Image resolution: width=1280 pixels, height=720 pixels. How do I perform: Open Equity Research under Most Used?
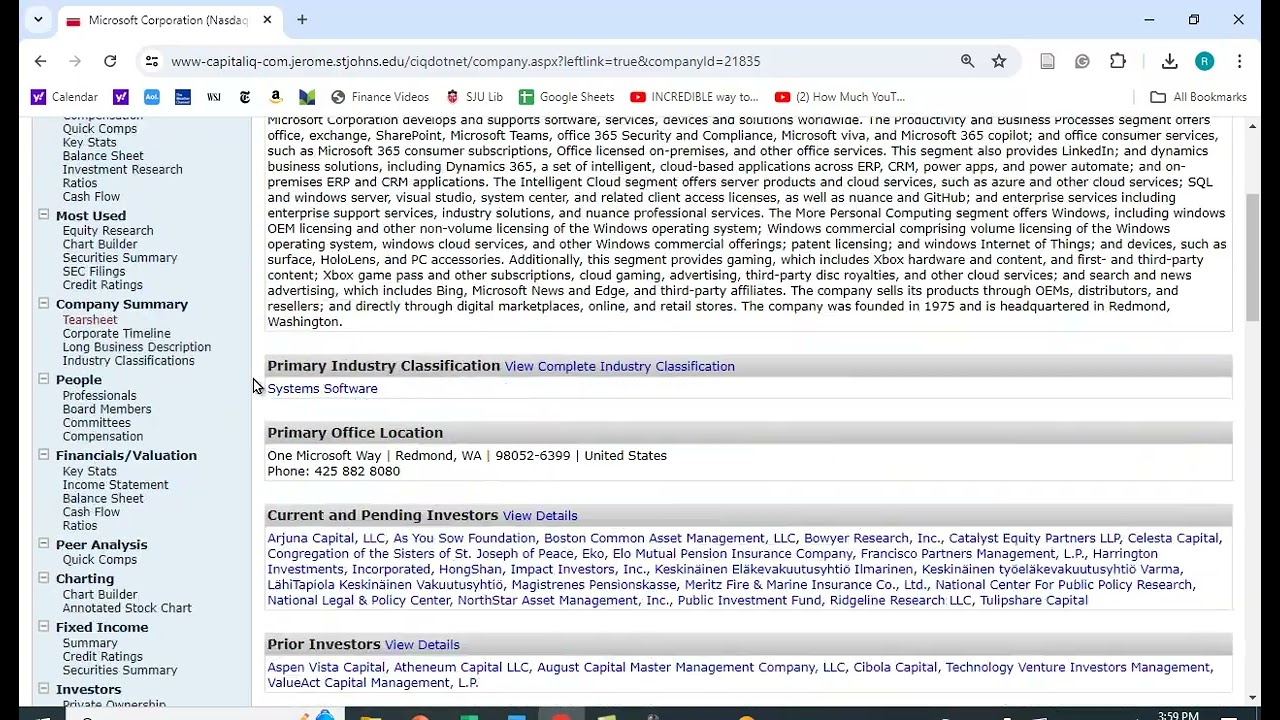pos(108,231)
